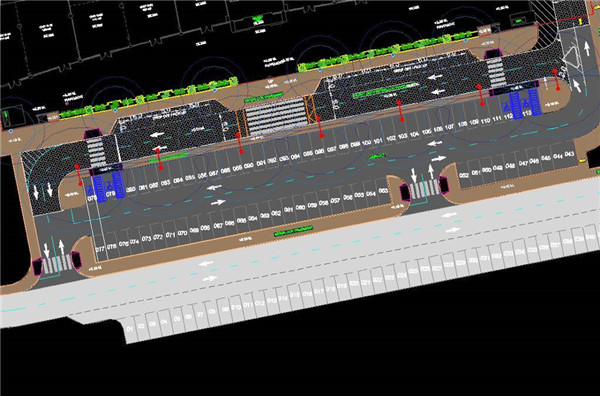Click parking space number 103
Screen dimensions: 600x396
tap(402, 136)
